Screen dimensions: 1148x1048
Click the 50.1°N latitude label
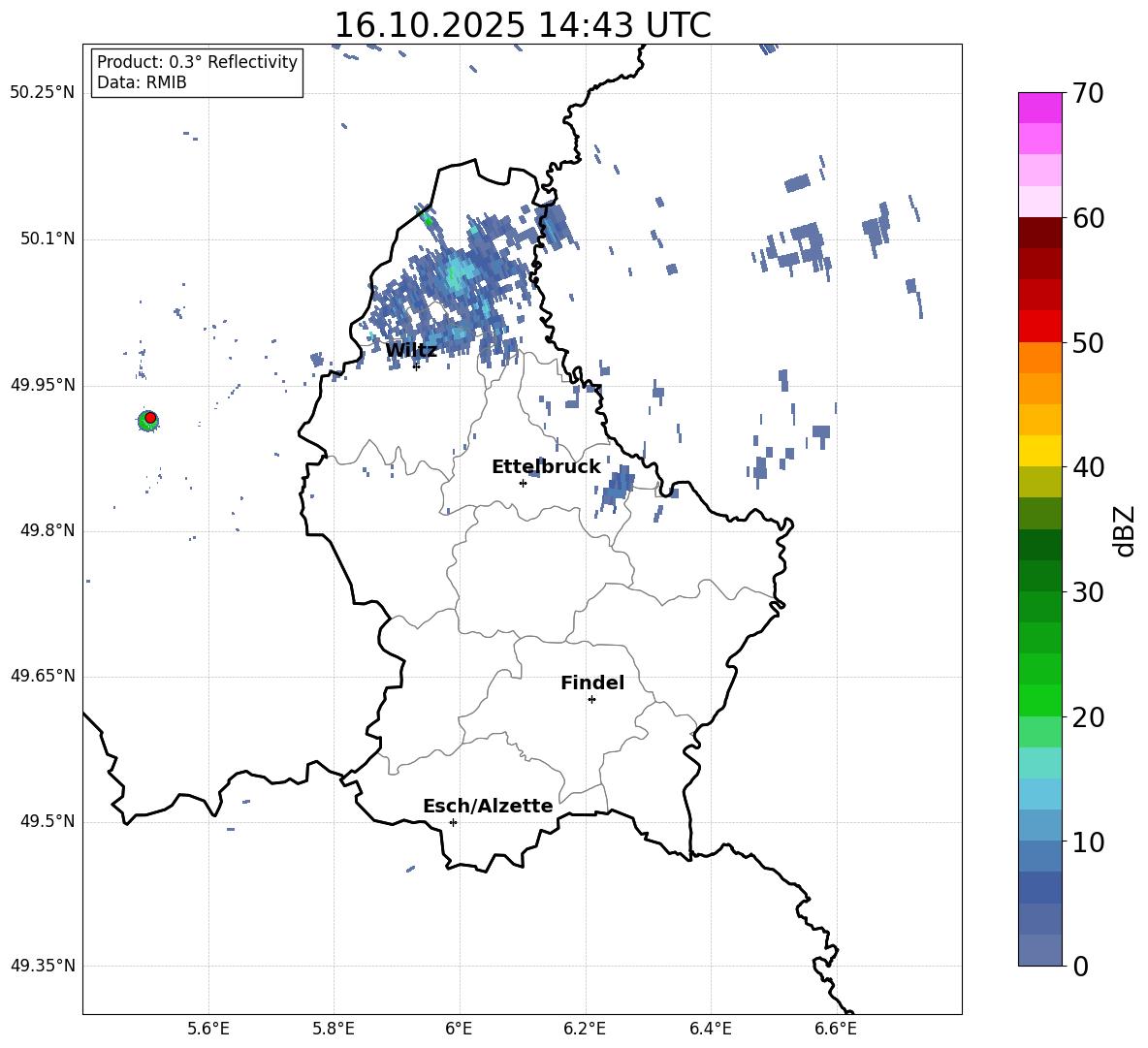coord(48,238)
